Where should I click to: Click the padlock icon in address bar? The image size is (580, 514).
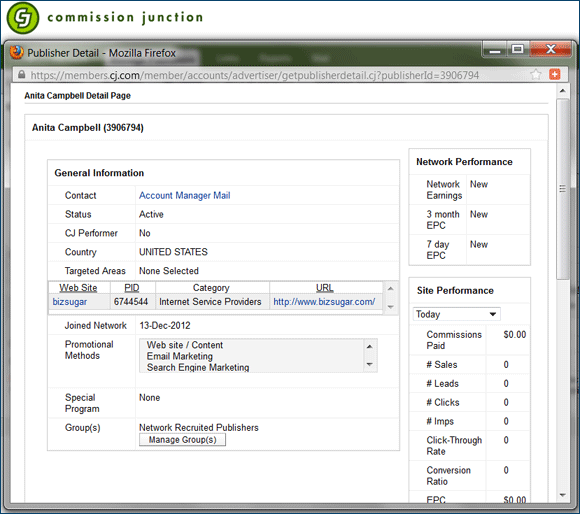pos(21,75)
